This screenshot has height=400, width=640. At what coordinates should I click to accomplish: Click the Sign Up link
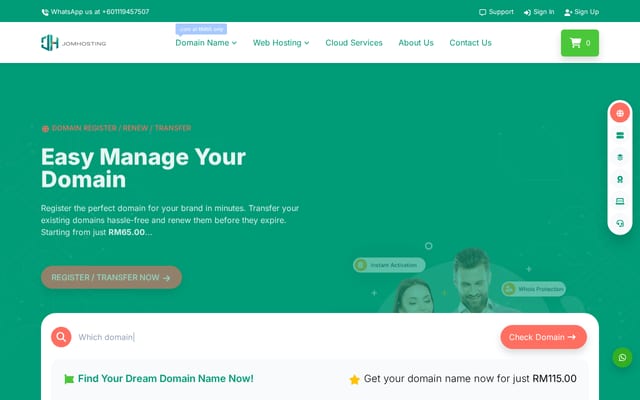click(x=581, y=12)
